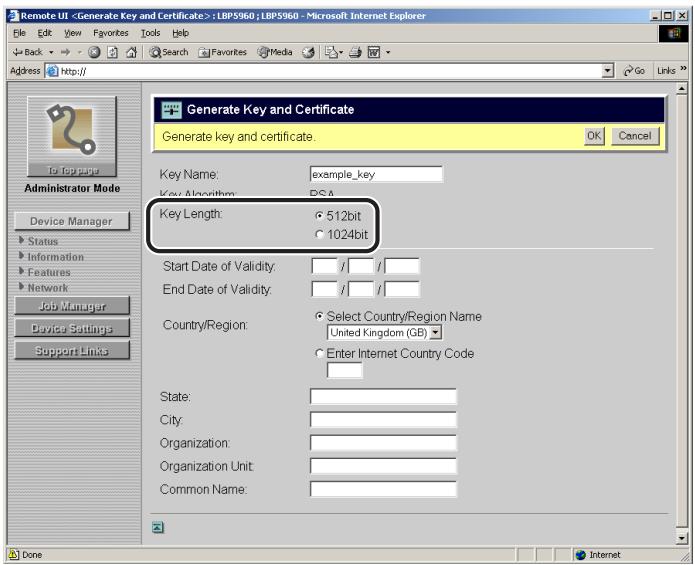Viewport: 695px width, 565px height.
Task: Click second End Date of Validity field
Action: tap(361, 289)
